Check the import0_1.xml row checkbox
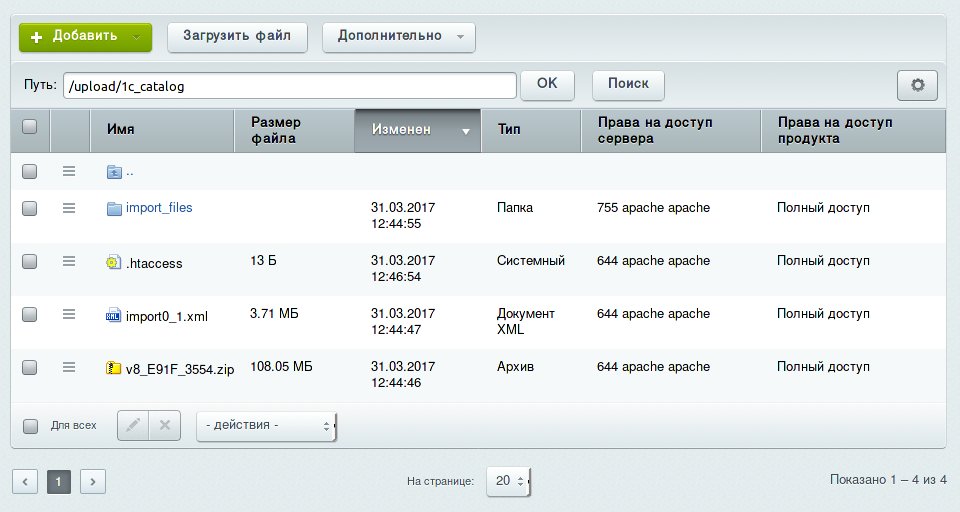The height and width of the screenshot is (512, 960). tap(29, 314)
